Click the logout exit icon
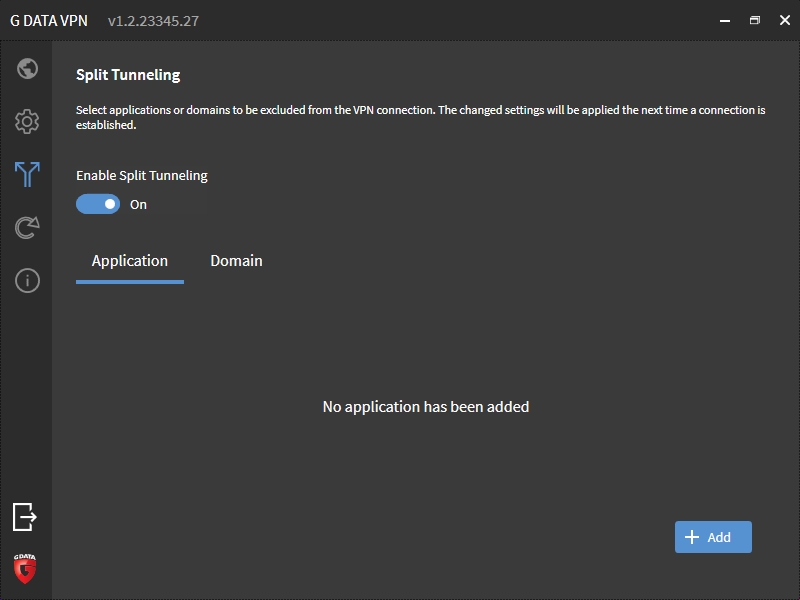 pos(24,517)
